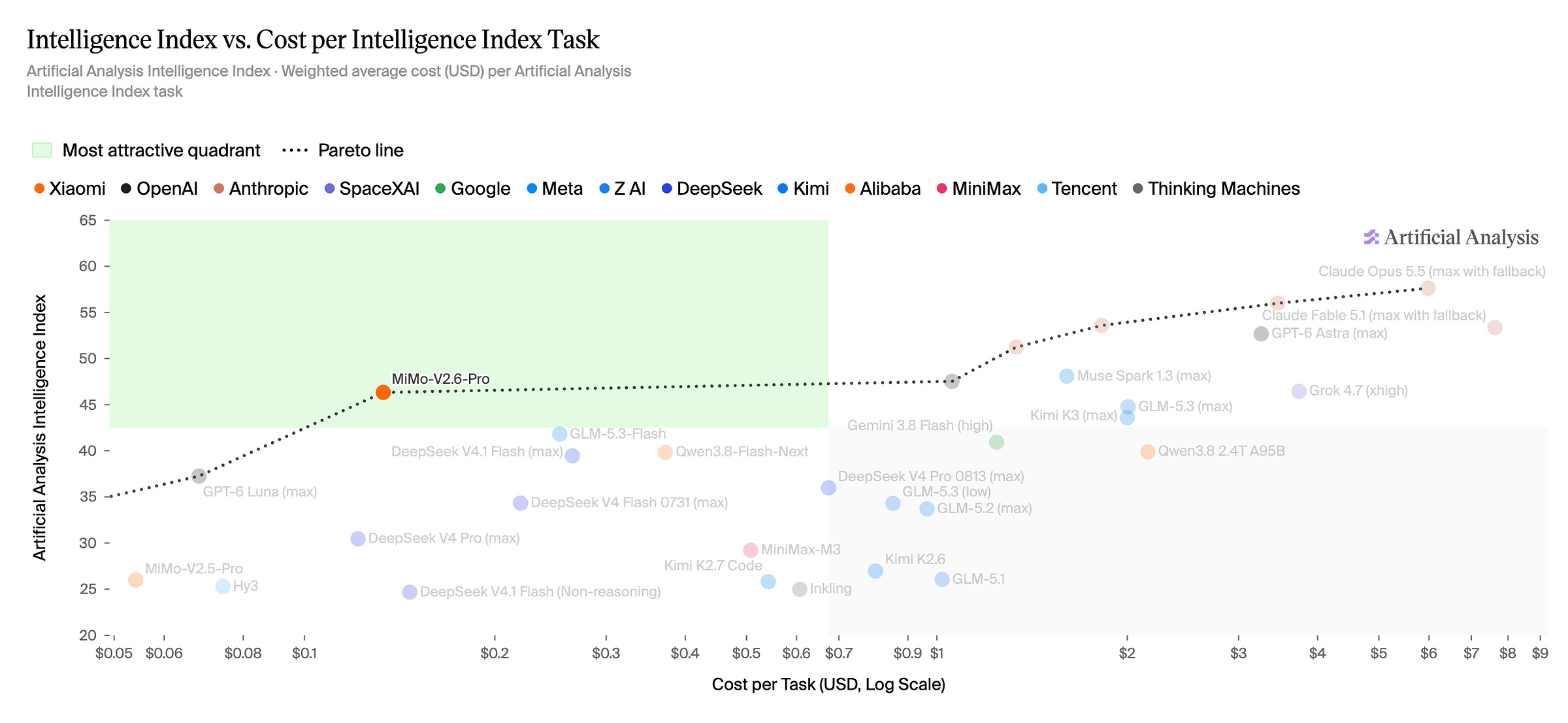Toggle OpenAI series in legend
1568x723 pixels.
click(x=159, y=189)
